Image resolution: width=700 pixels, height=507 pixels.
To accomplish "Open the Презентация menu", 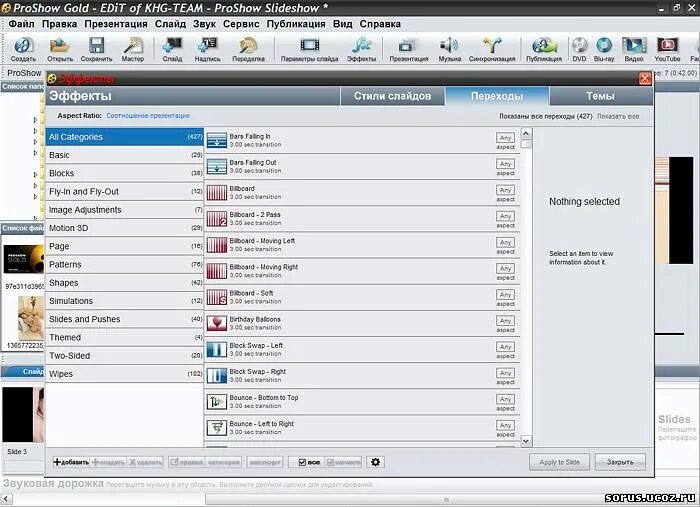I will [x=116, y=24].
